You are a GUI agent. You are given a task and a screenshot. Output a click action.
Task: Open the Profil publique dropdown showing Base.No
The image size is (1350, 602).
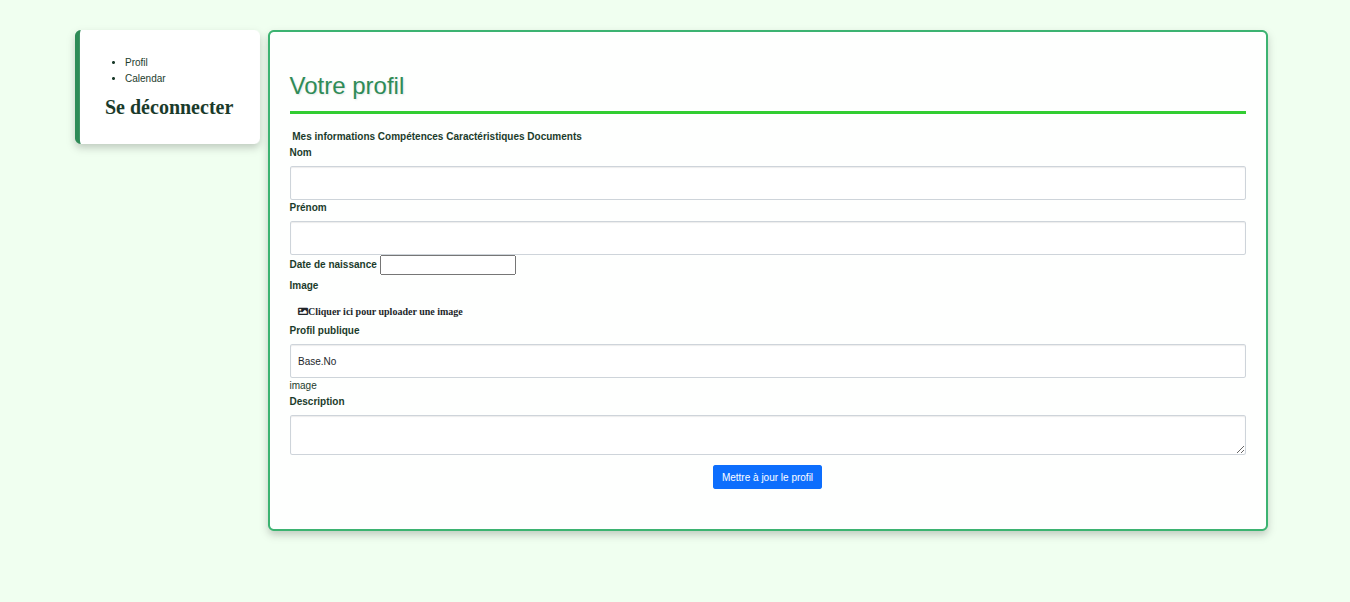click(767, 361)
